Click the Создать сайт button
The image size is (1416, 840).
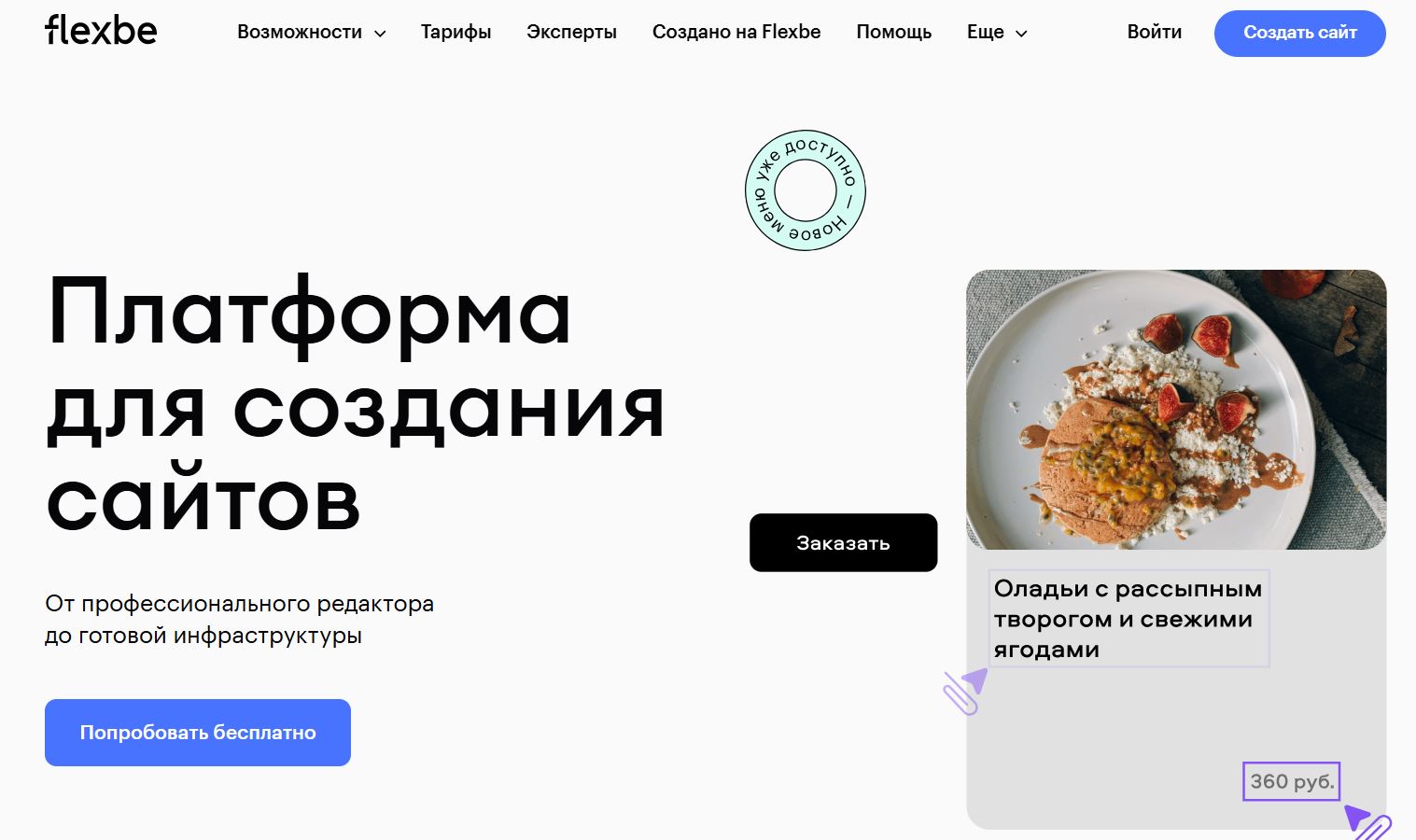pyautogui.click(x=1300, y=34)
